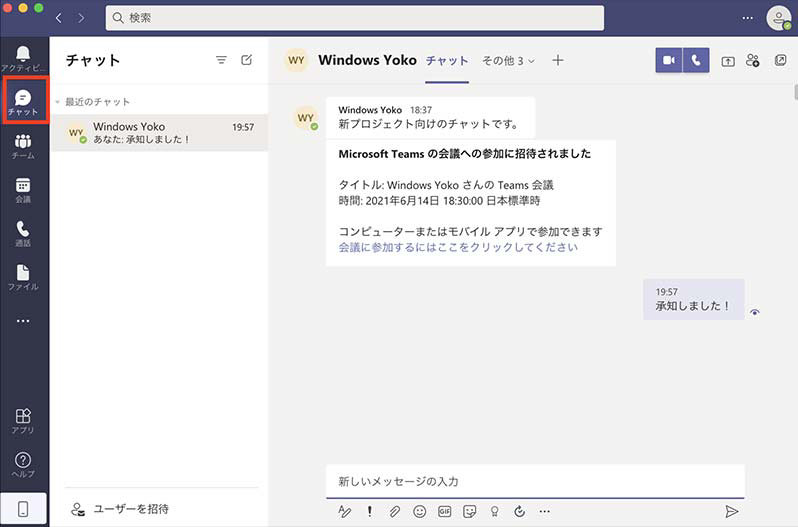Open the Apps (アプリ) store

(x=23, y=421)
